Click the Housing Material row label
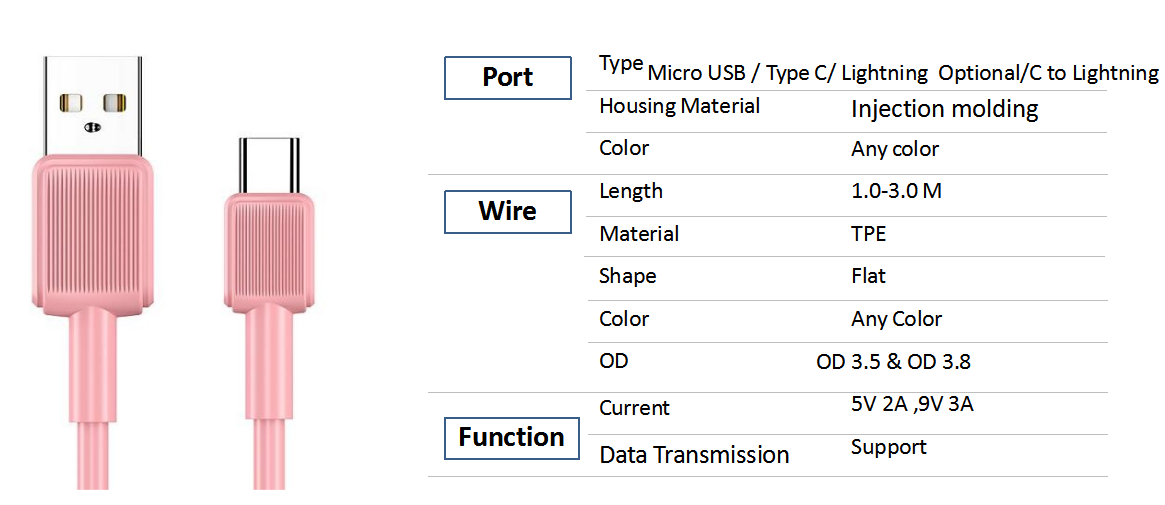 point(680,106)
